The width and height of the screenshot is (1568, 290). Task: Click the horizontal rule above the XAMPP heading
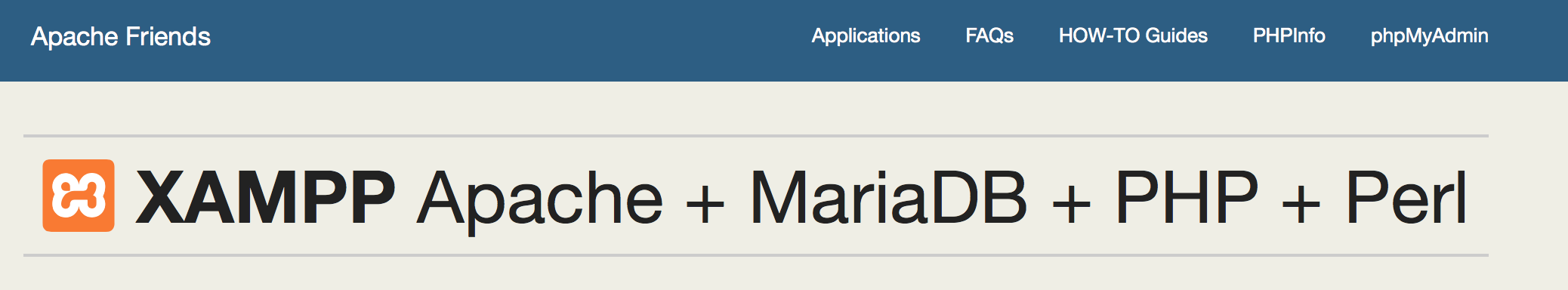pyautogui.click(x=756, y=136)
